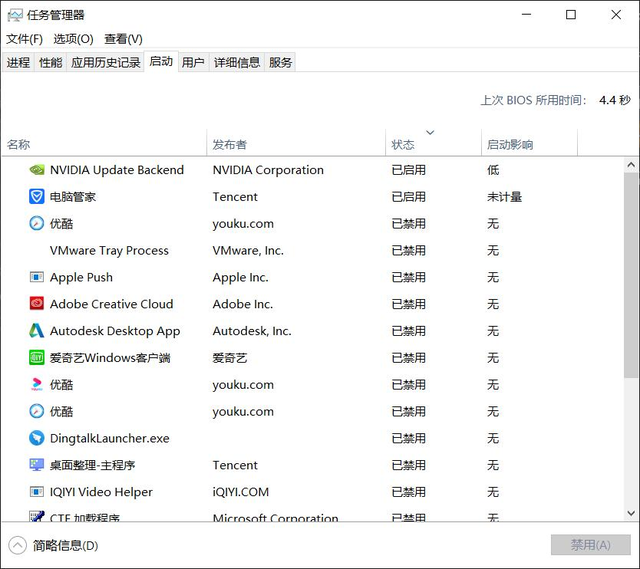Click the Apple Push icon
The height and width of the screenshot is (569, 640).
pyautogui.click(x=37, y=277)
